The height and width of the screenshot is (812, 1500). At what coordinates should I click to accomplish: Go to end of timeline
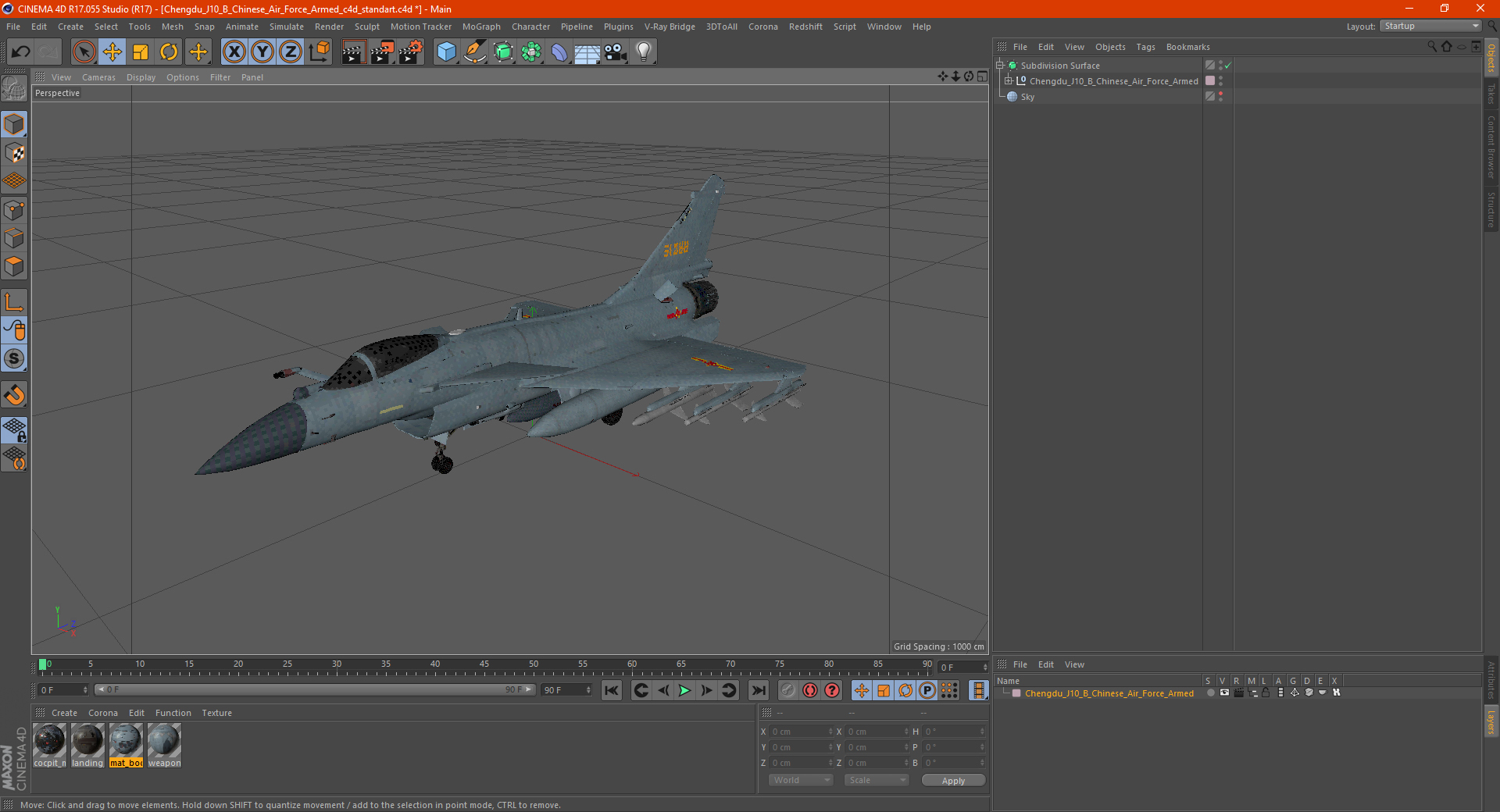(758, 690)
